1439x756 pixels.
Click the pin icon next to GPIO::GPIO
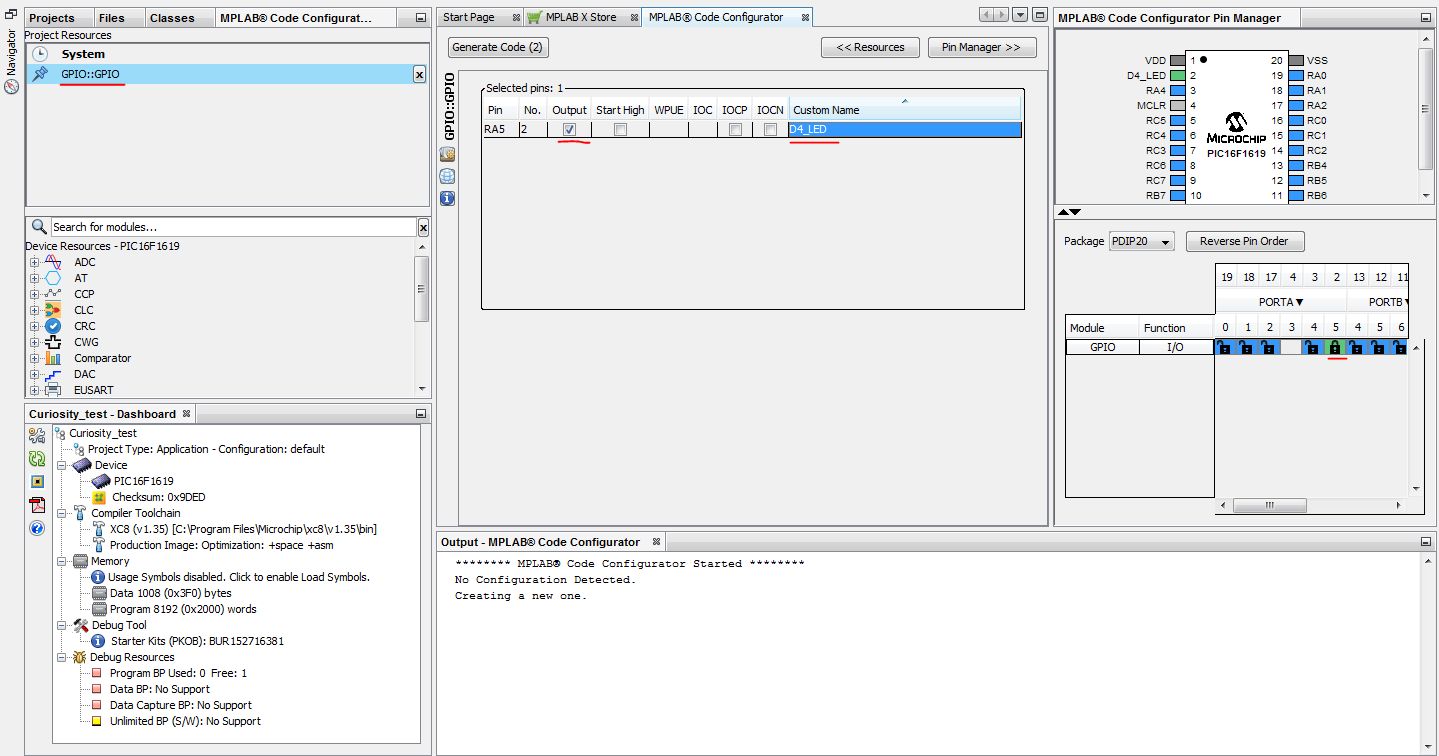tap(40, 74)
